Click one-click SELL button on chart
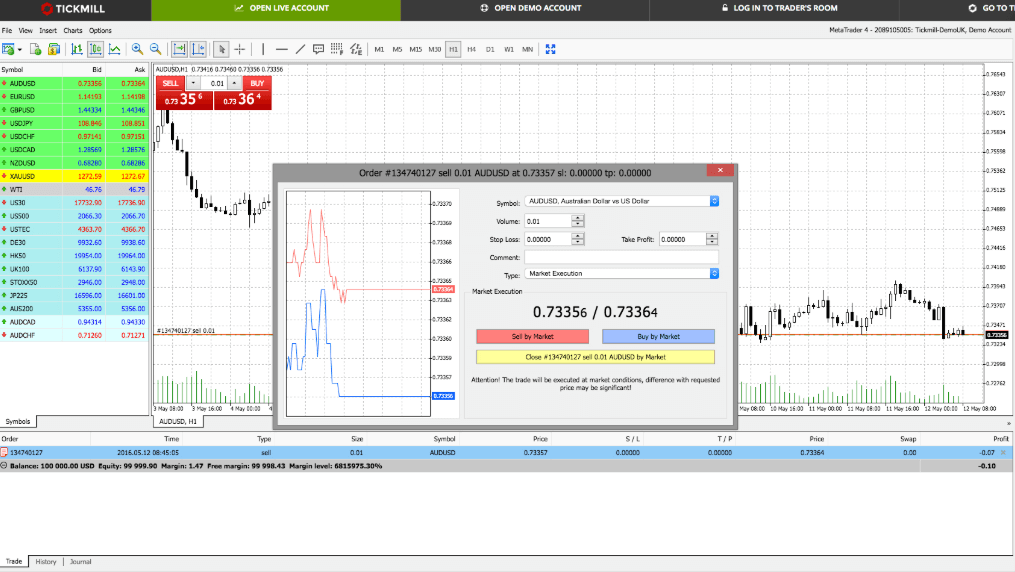1015x572 pixels. (170, 83)
